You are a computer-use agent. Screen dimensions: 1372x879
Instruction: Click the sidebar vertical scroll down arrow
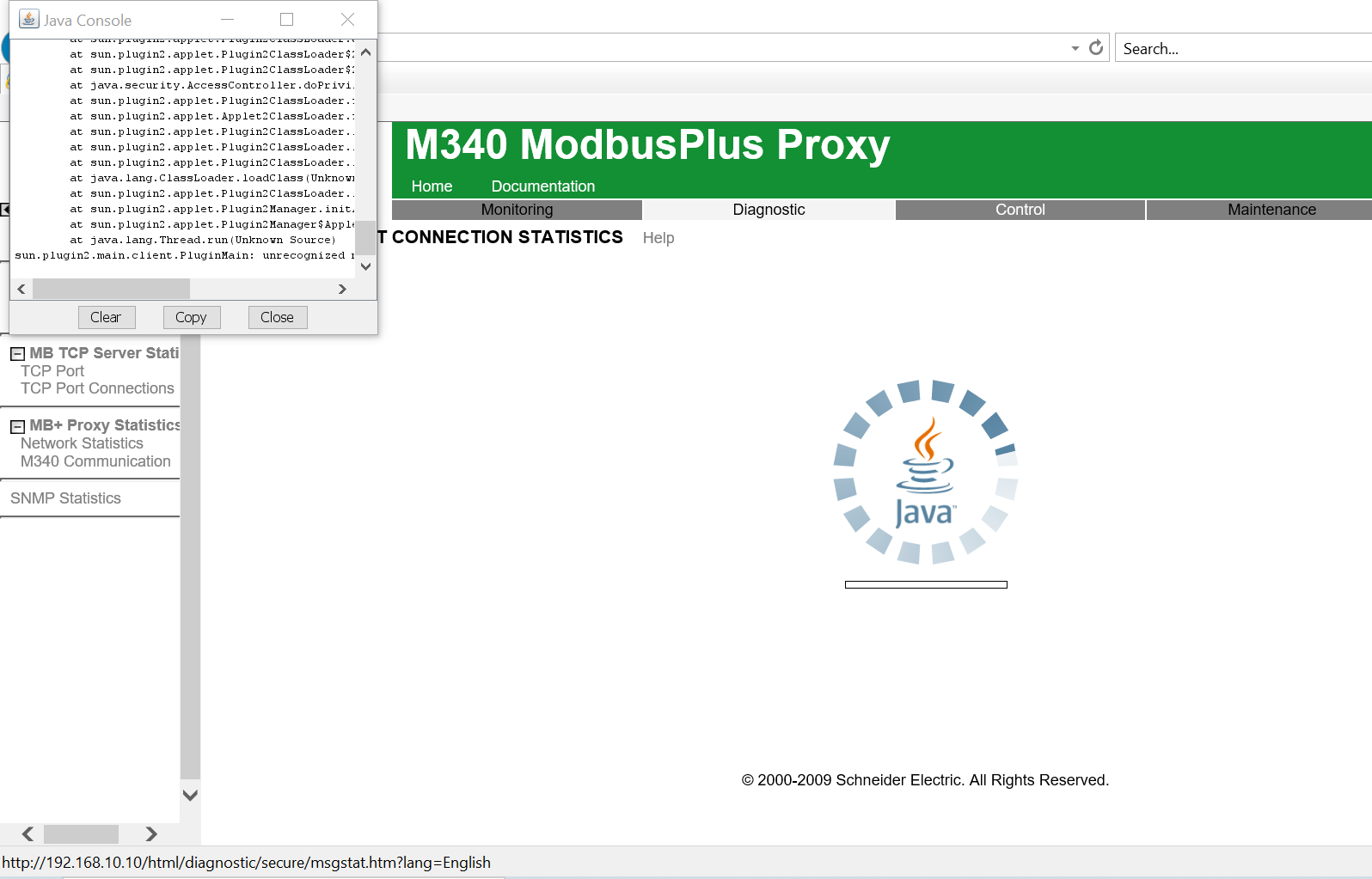[x=191, y=795]
